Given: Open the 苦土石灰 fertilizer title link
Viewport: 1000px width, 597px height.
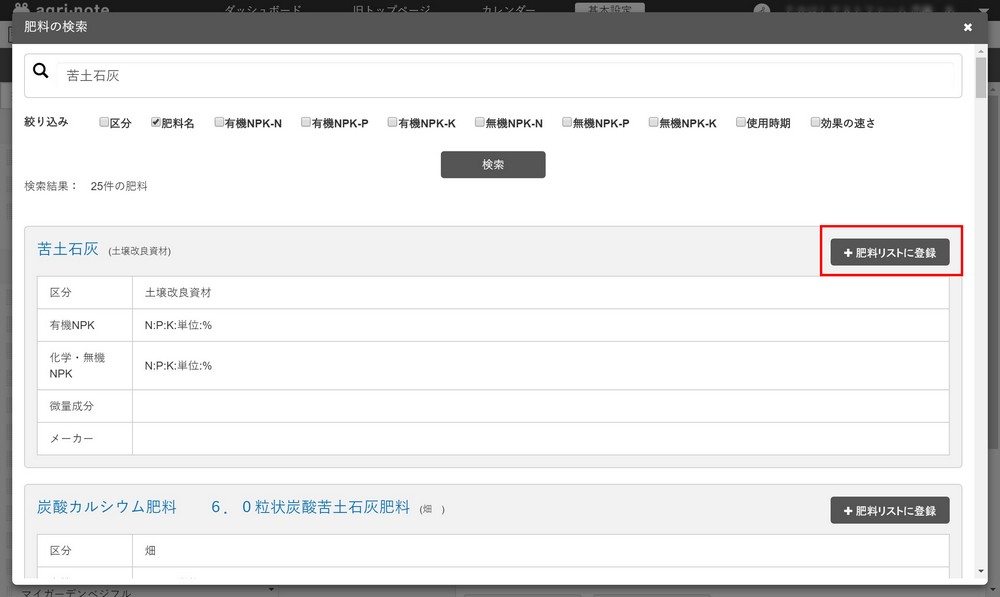Looking at the screenshot, I should coord(68,249).
